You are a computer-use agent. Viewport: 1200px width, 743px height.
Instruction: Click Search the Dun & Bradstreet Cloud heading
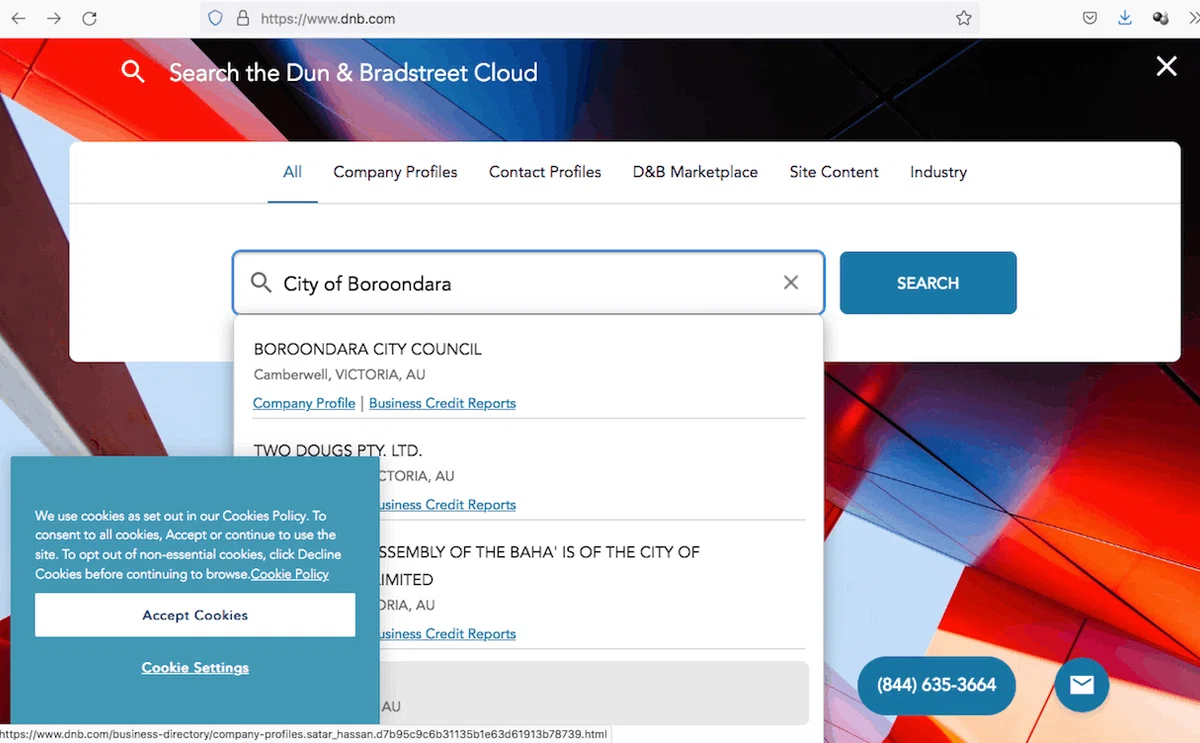coord(353,72)
